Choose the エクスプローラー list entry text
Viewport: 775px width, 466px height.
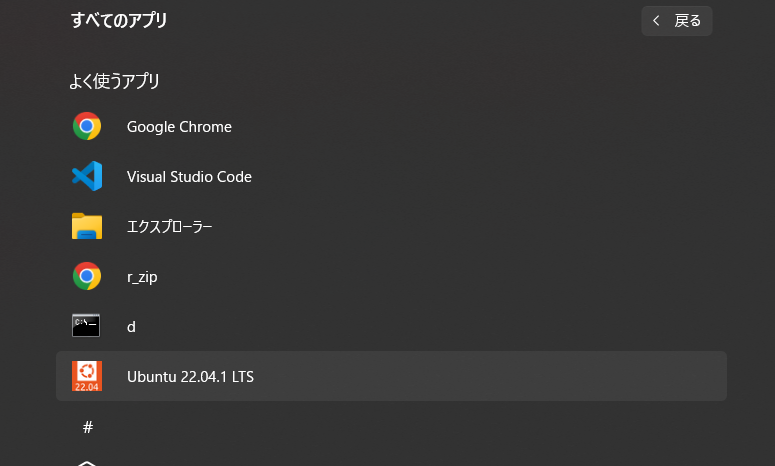(x=170, y=227)
